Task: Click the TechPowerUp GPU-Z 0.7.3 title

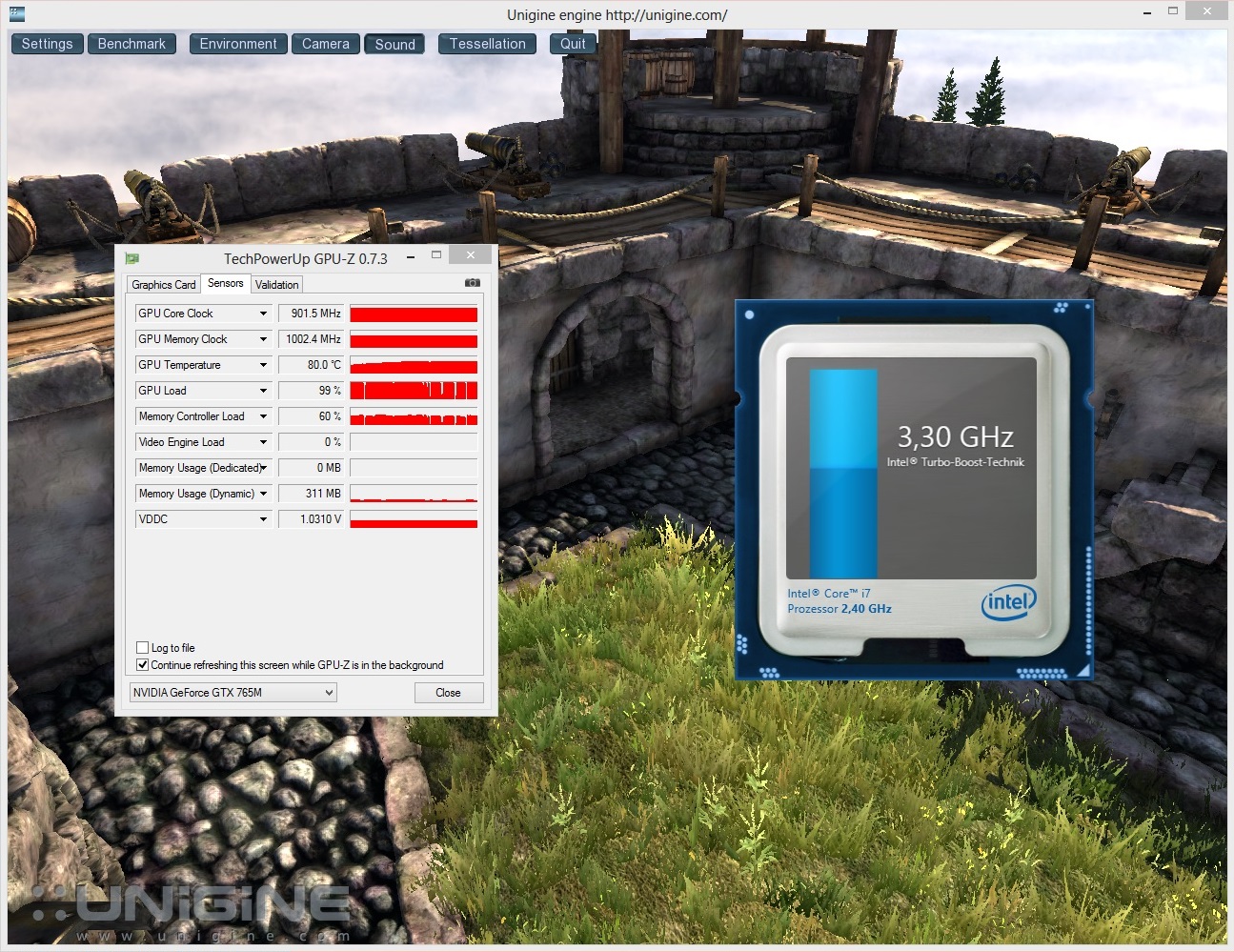Action: click(306, 258)
